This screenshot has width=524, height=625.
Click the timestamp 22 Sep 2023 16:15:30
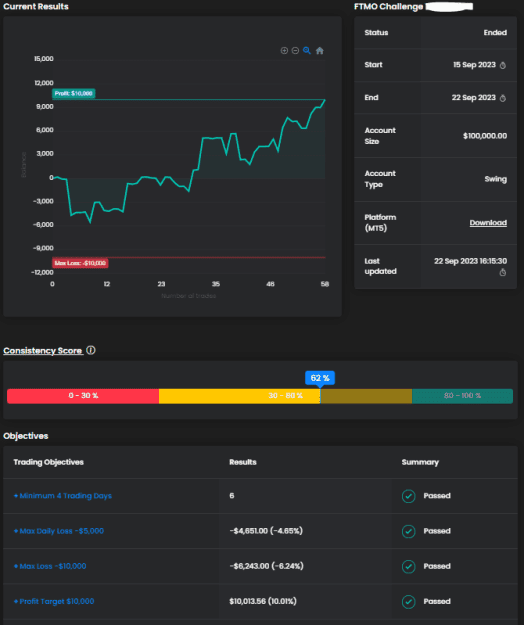click(471, 261)
